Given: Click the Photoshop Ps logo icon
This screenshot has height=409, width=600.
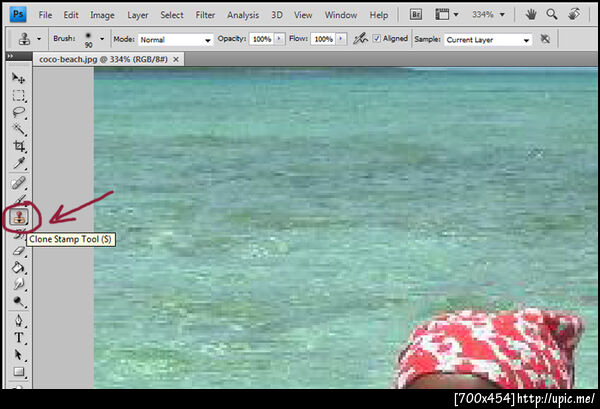Looking at the screenshot, I should 18,15.
